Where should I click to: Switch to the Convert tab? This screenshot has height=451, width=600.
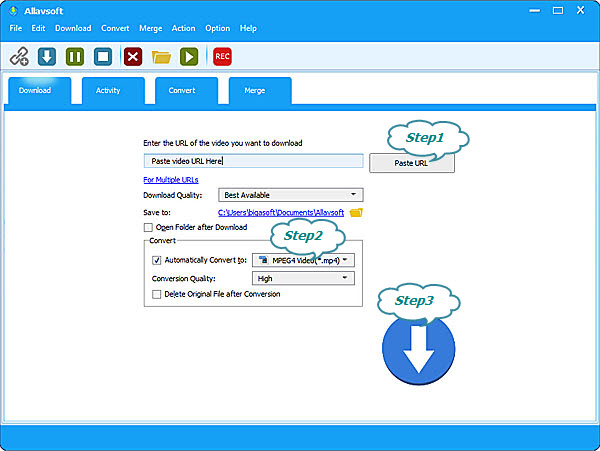pos(187,91)
